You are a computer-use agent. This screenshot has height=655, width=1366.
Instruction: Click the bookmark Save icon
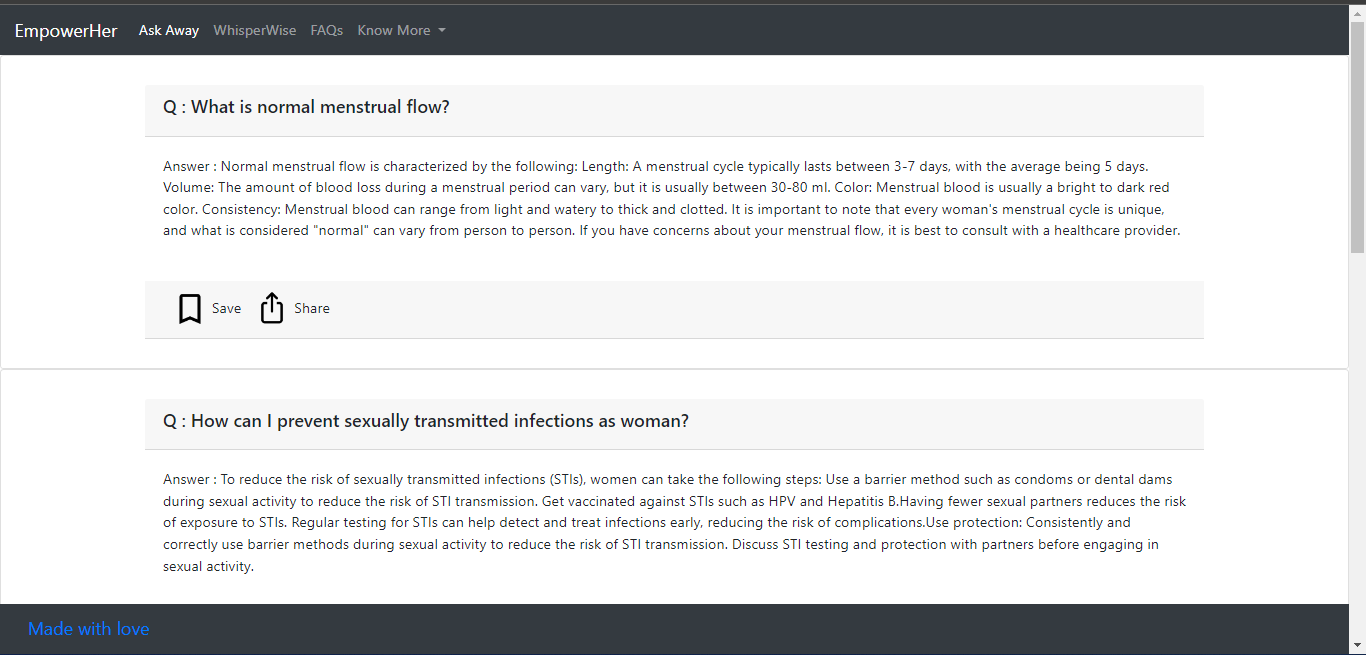190,309
